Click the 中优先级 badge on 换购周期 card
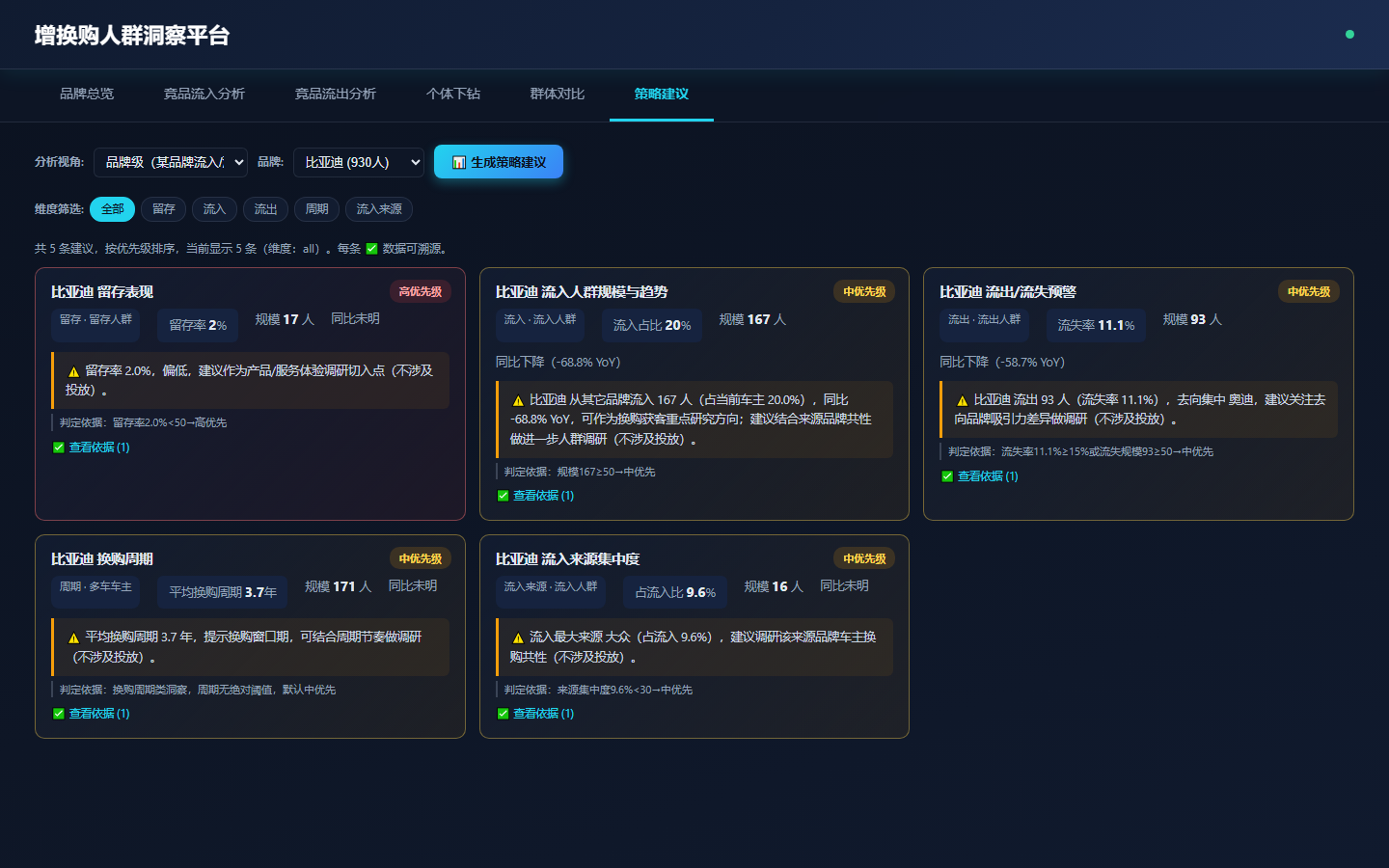This screenshot has height=868, width=1389. 421,559
